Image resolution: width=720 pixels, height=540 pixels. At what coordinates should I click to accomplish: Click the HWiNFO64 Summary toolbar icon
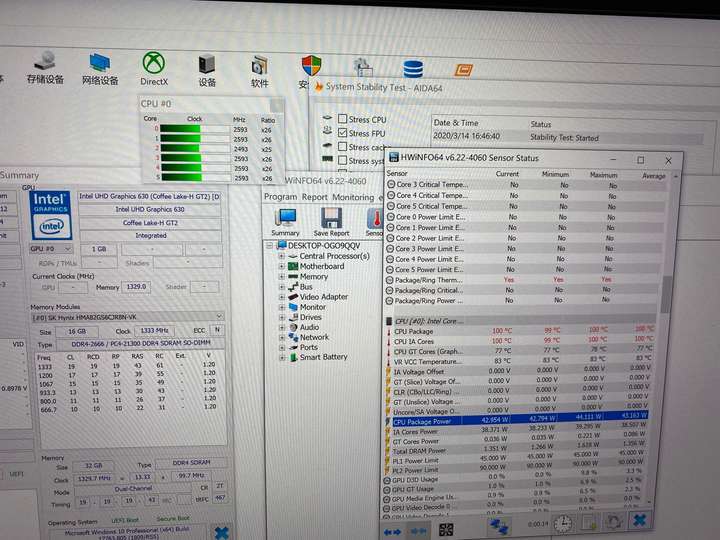tap(285, 222)
